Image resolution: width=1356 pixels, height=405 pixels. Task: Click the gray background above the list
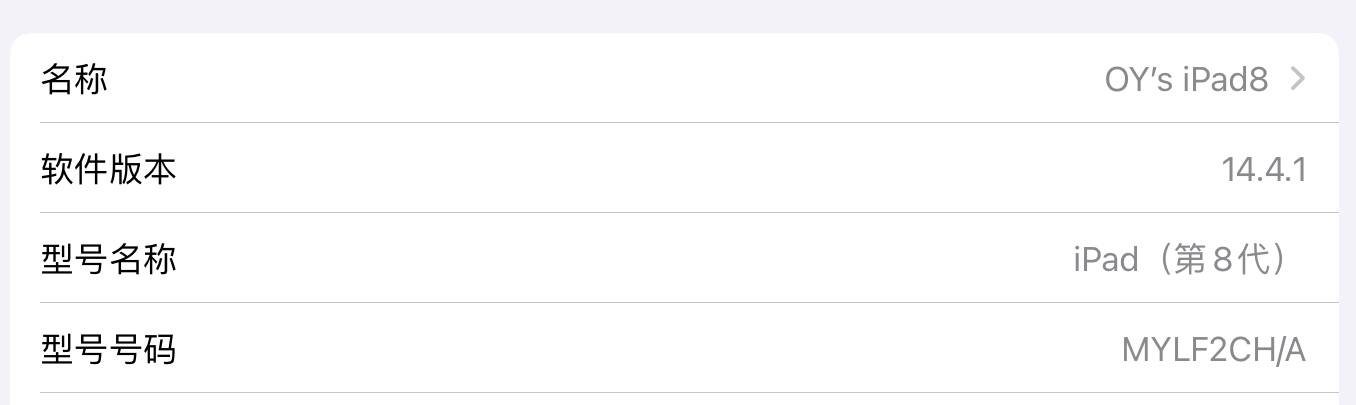tap(678, 14)
